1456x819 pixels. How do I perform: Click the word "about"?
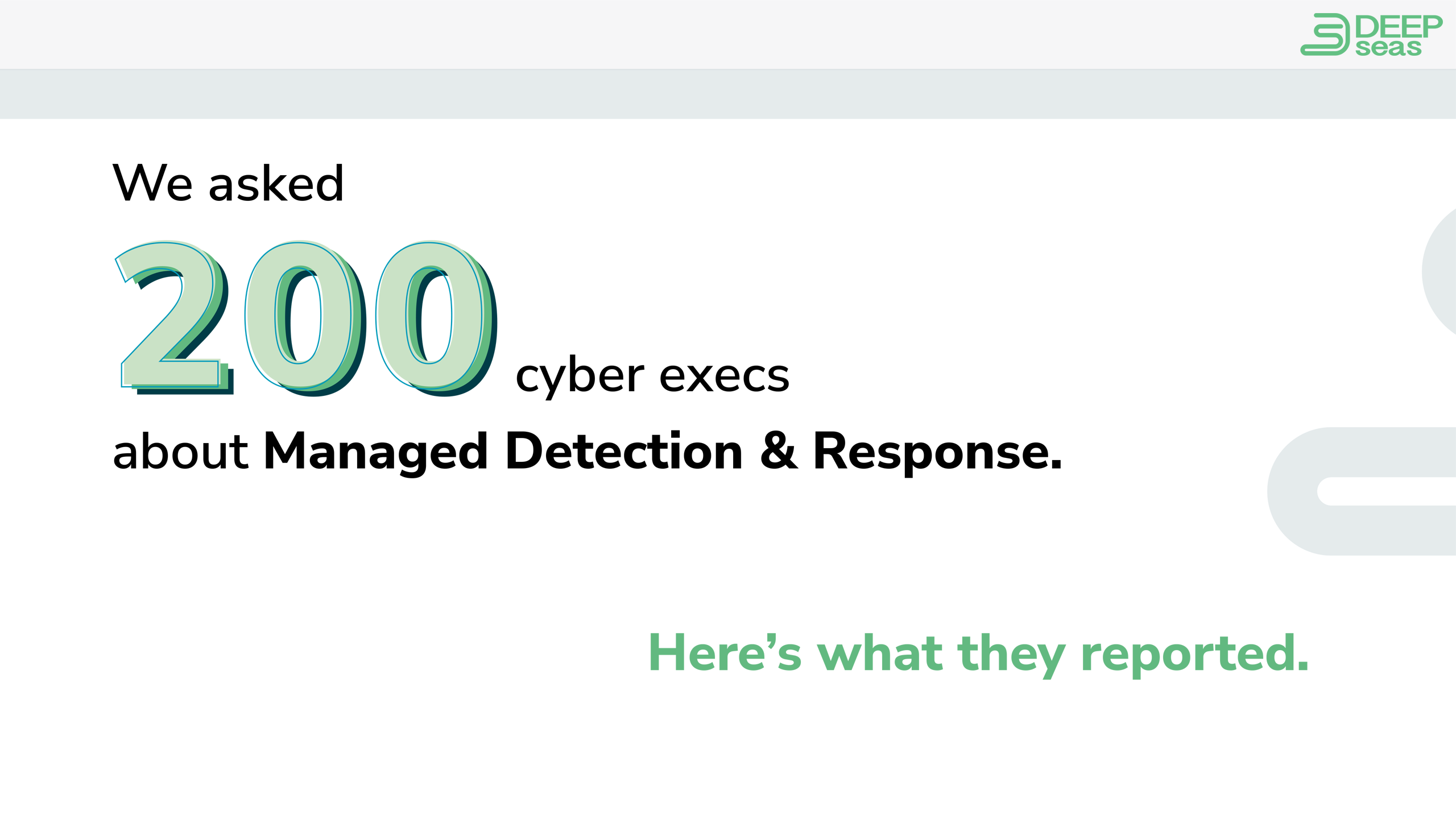pyautogui.click(x=180, y=452)
